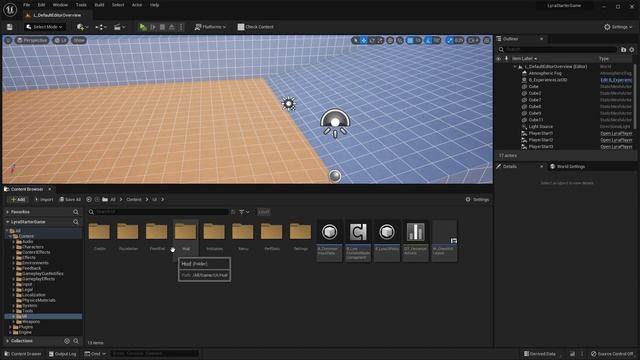Toggle grid snapping in the viewport
Viewport: 640px width, 360px height.
coord(410,40)
